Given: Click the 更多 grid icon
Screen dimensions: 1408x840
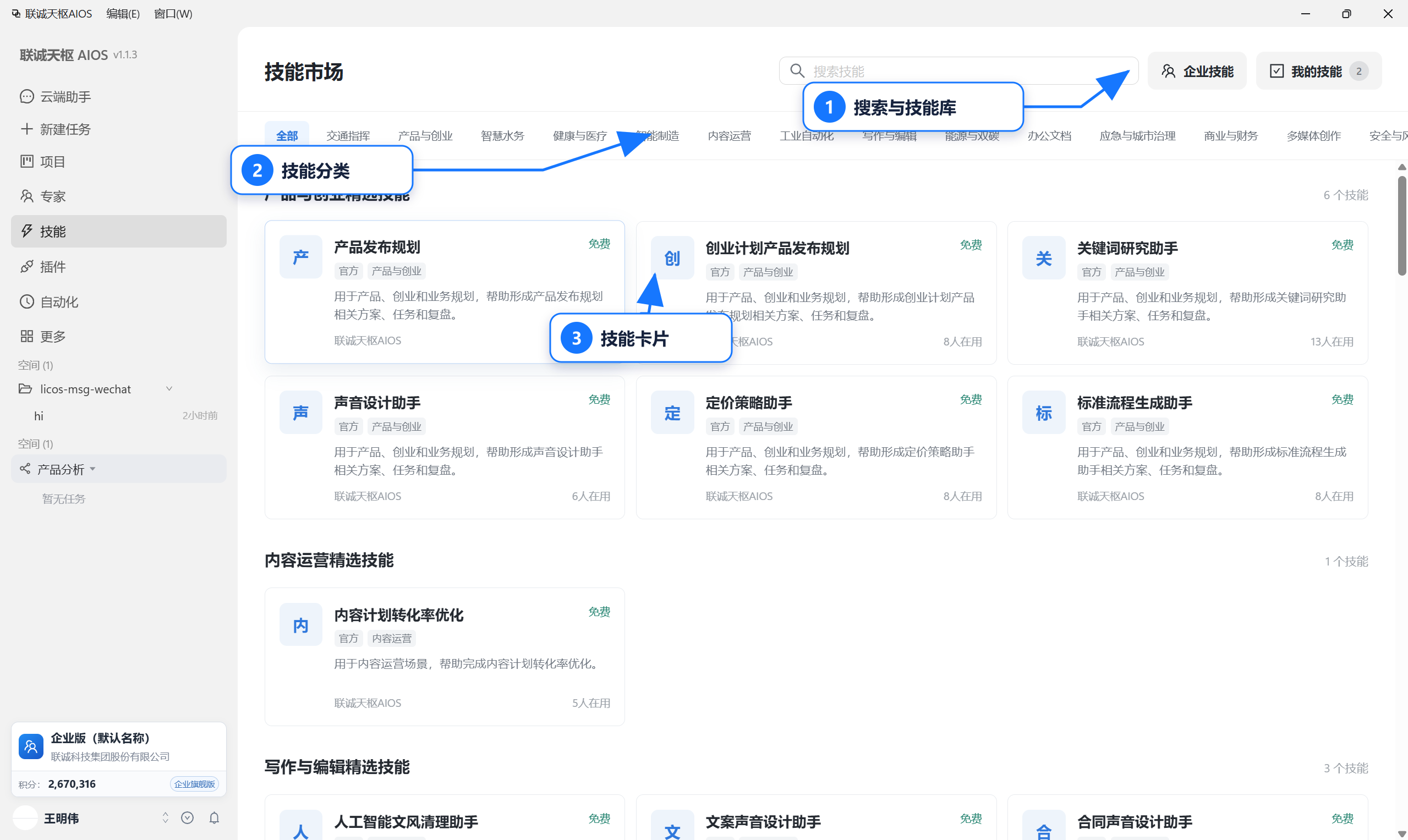Looking at the screenshot, I should click(x=26, y=336).
